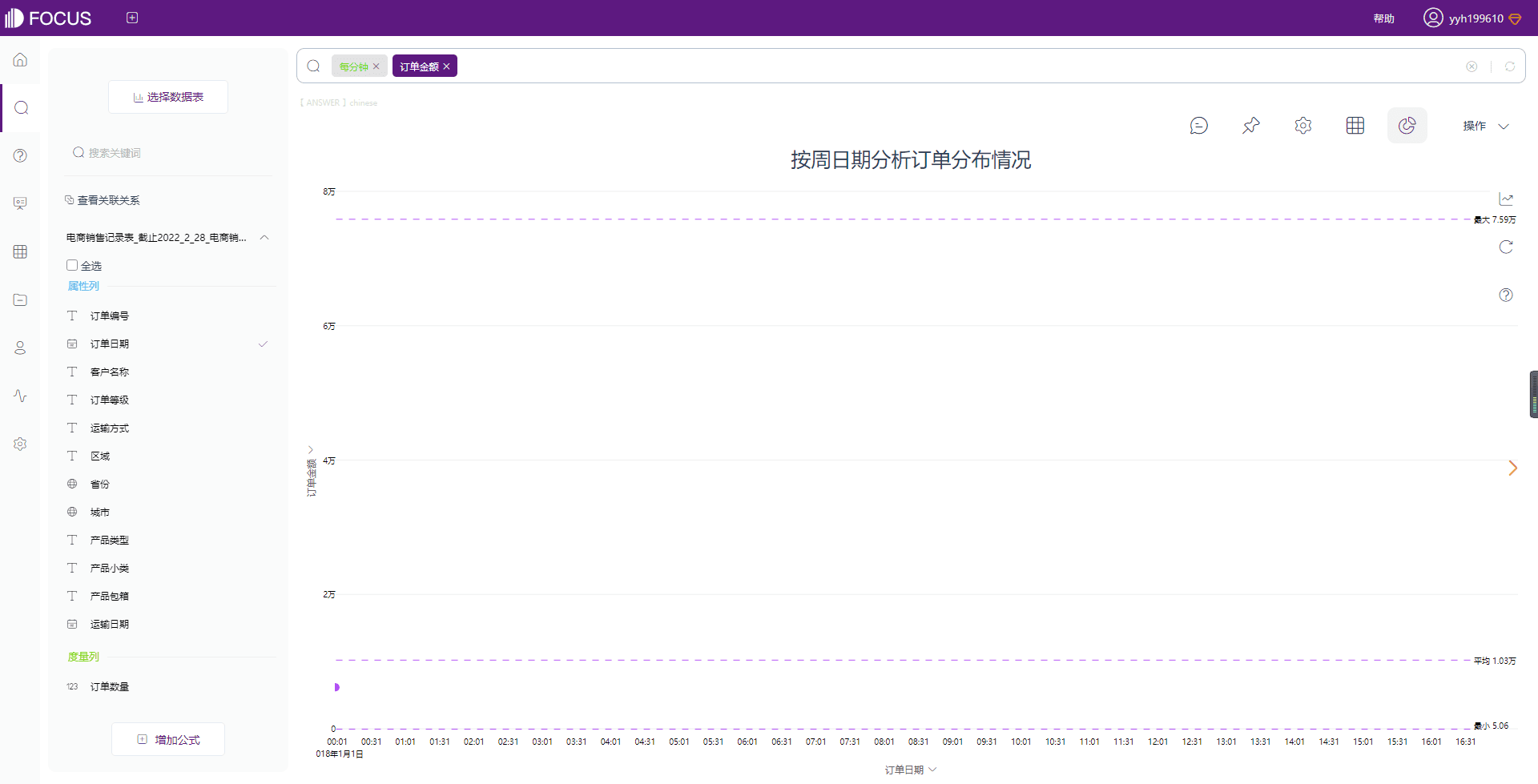Toggle the checked 订单日期 column
1538x784 pixels.
coord(168,344)
